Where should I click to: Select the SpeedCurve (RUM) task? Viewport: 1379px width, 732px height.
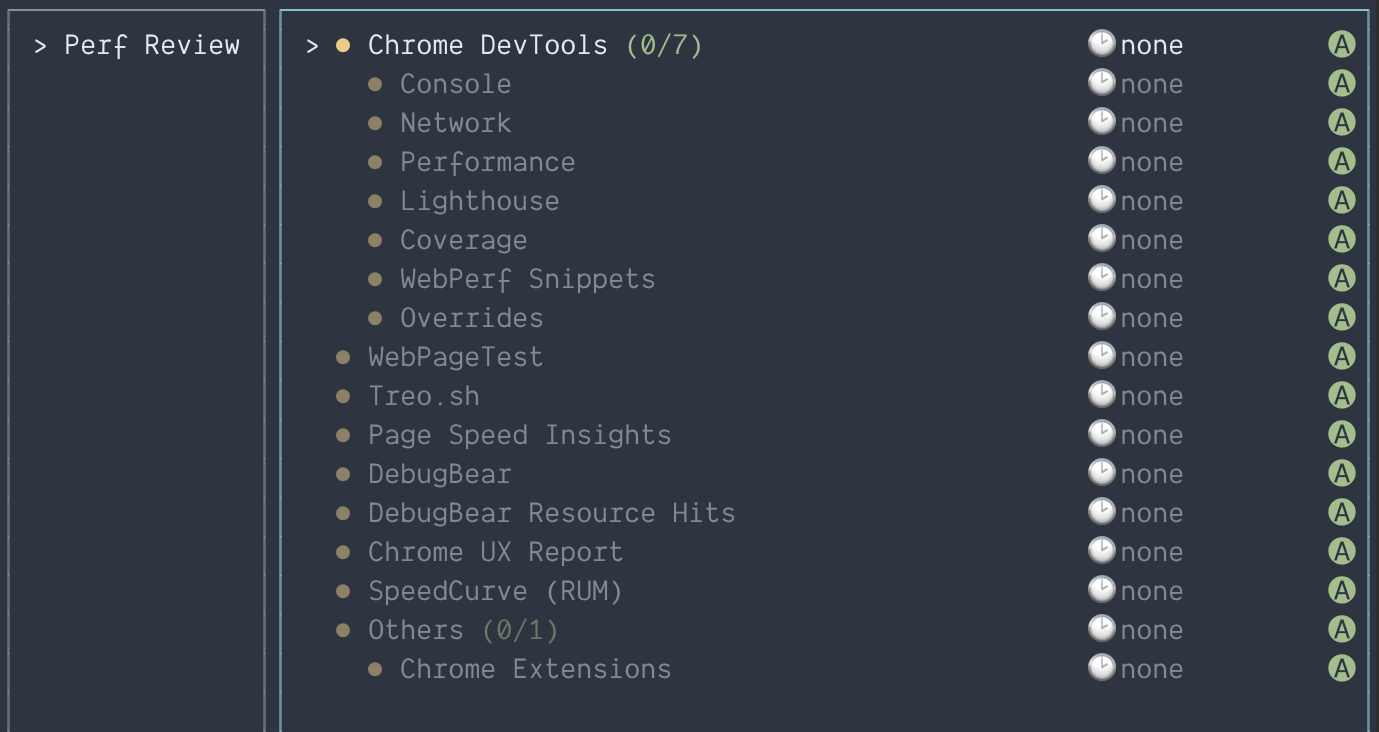click(496, 591)
